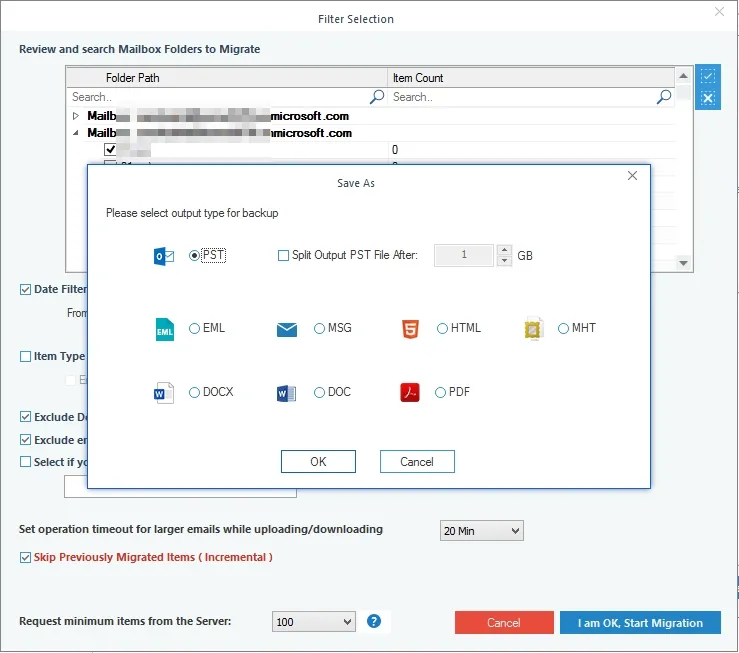The width and height of the screenshot is (739, 653).
Task: Toggle the Date Filter checkbox
Action: click(x=25, y=289)
